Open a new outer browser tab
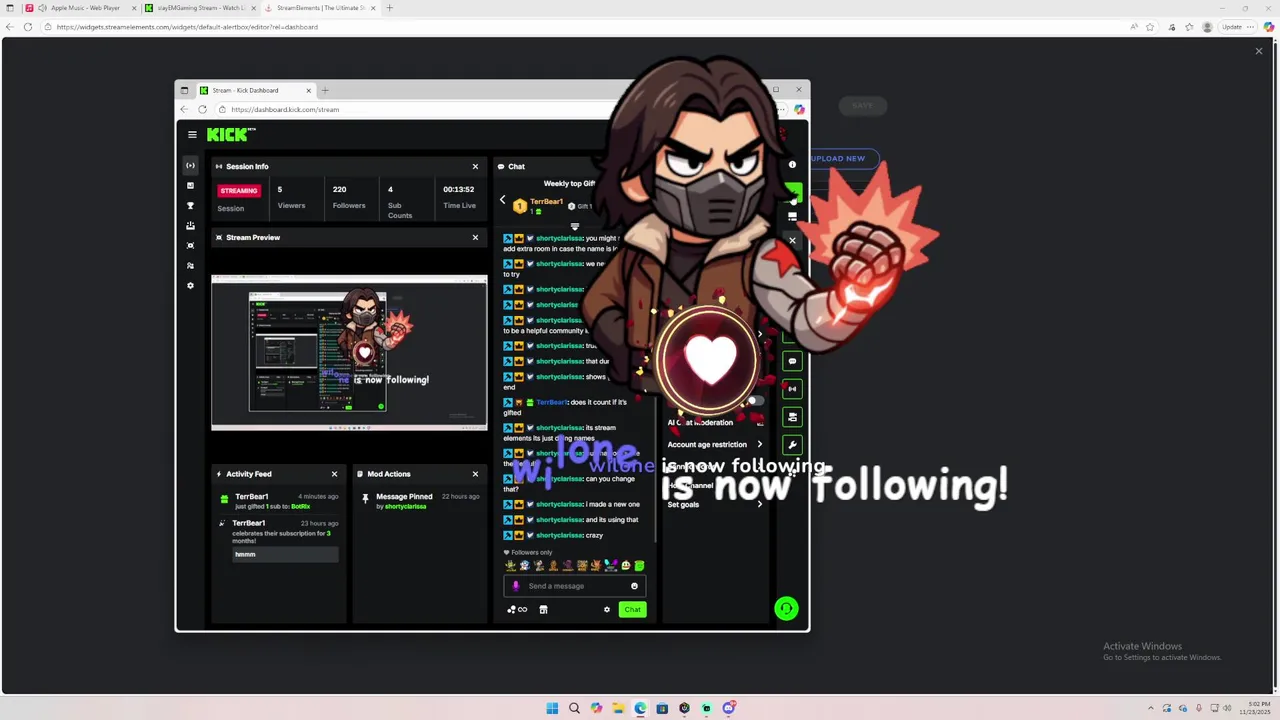Viewport: 1280px width, 720px height. pyautogui.click(x=390, y=8)
